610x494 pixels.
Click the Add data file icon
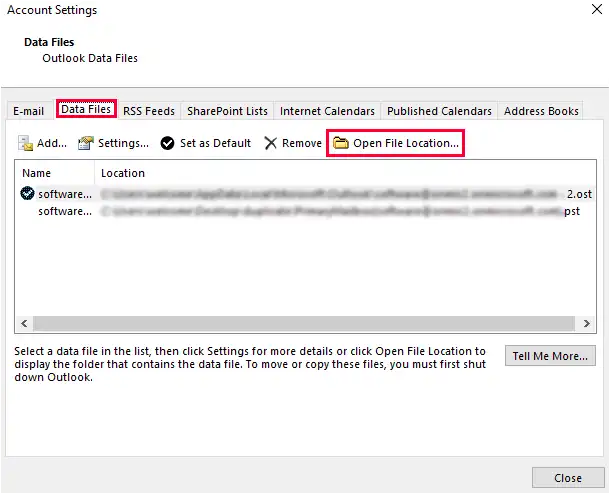tap(25, 143)
